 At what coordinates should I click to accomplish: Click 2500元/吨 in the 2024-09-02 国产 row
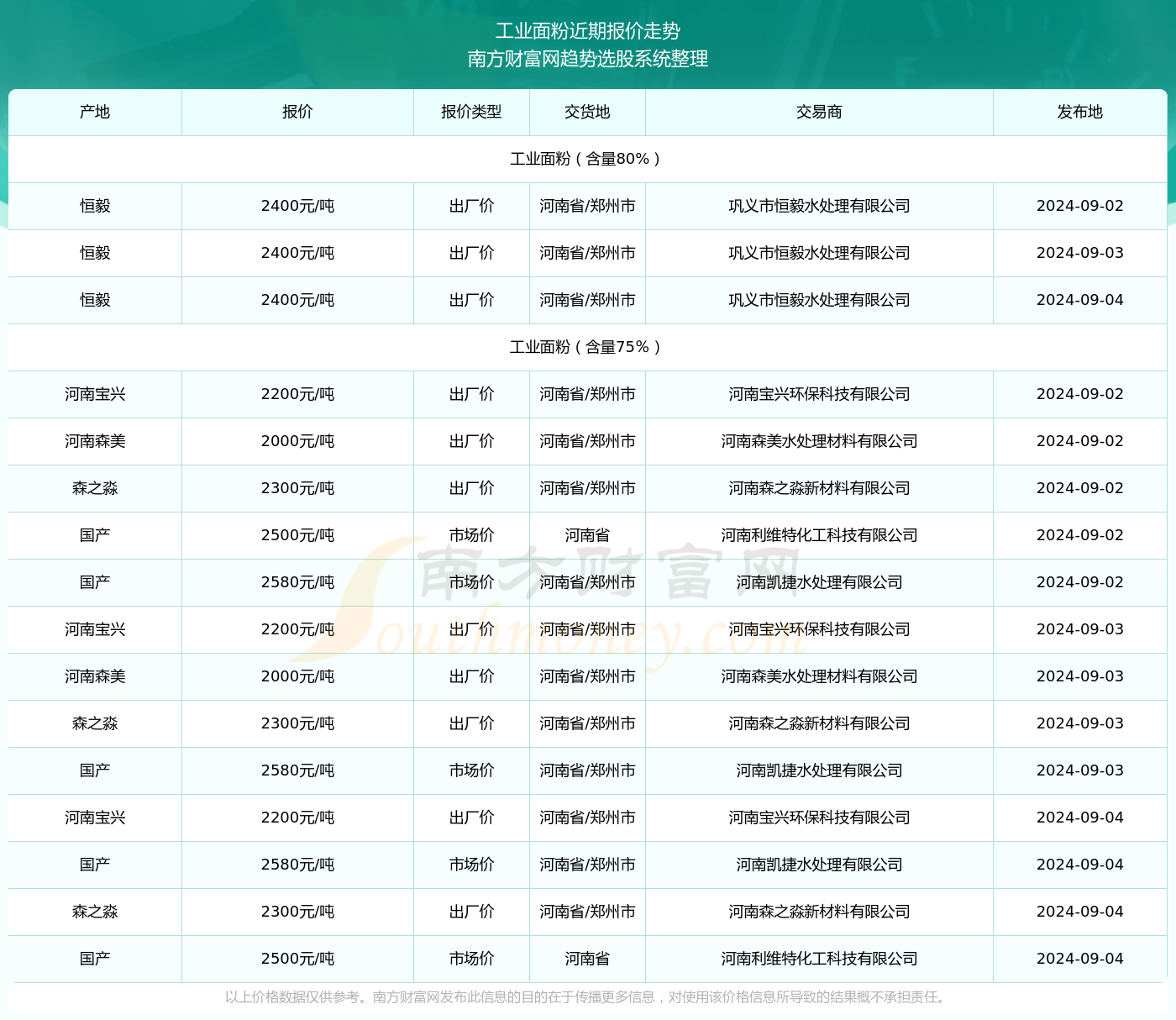click(x=297, y=535)
